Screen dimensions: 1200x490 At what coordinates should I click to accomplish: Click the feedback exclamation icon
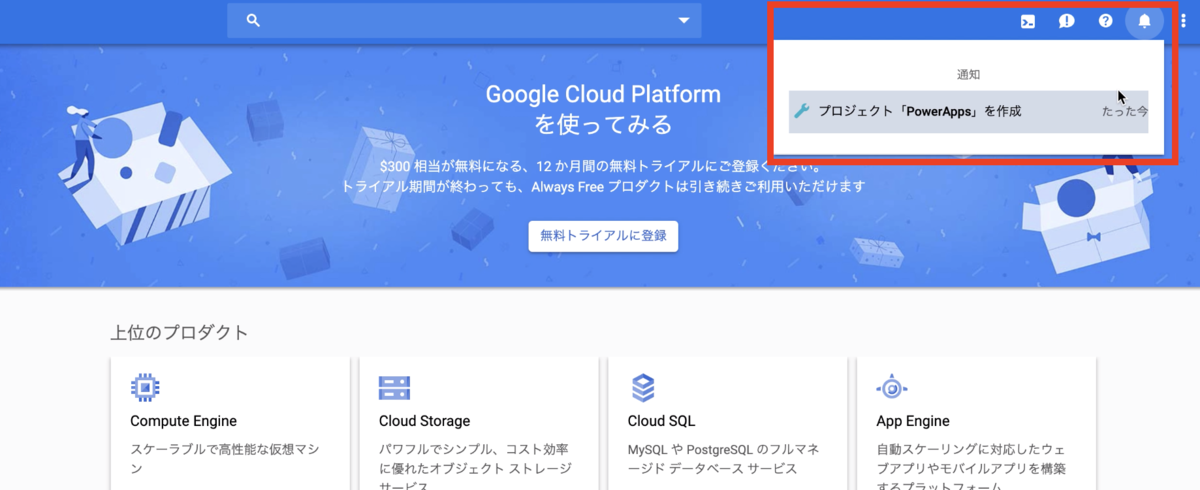coord(1066,21)
